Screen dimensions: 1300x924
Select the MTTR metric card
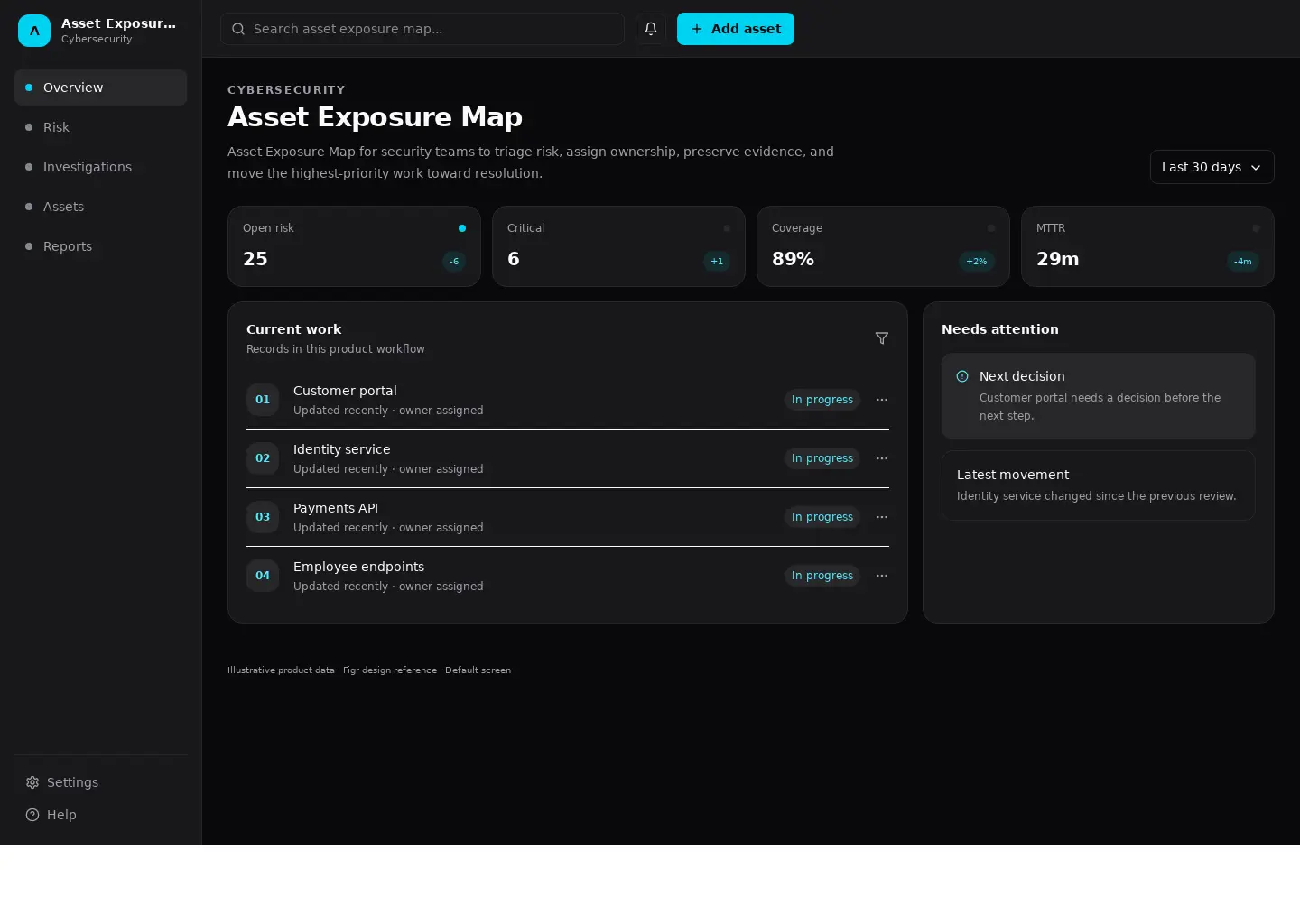[1147, 246]
